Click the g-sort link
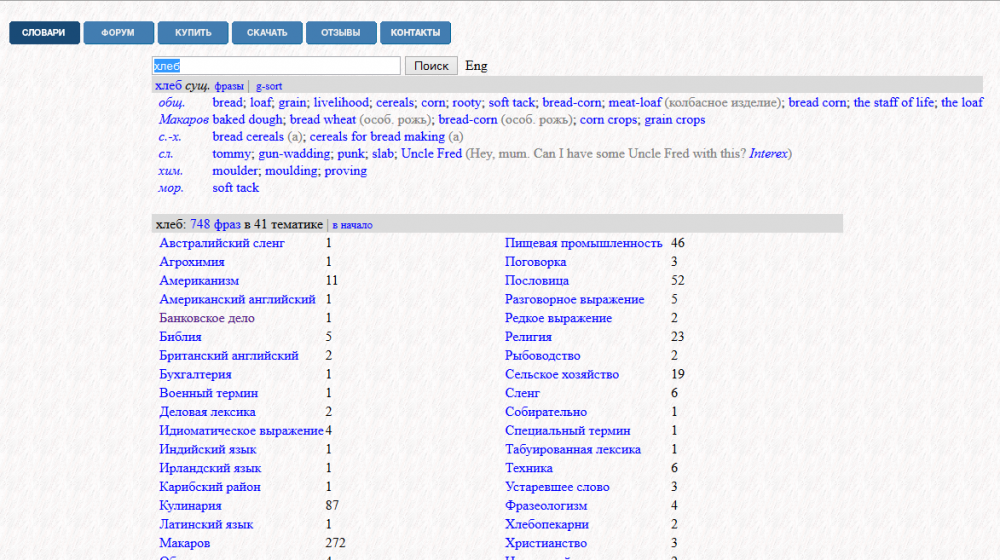The image size is (1000, 560). [269, 87]
